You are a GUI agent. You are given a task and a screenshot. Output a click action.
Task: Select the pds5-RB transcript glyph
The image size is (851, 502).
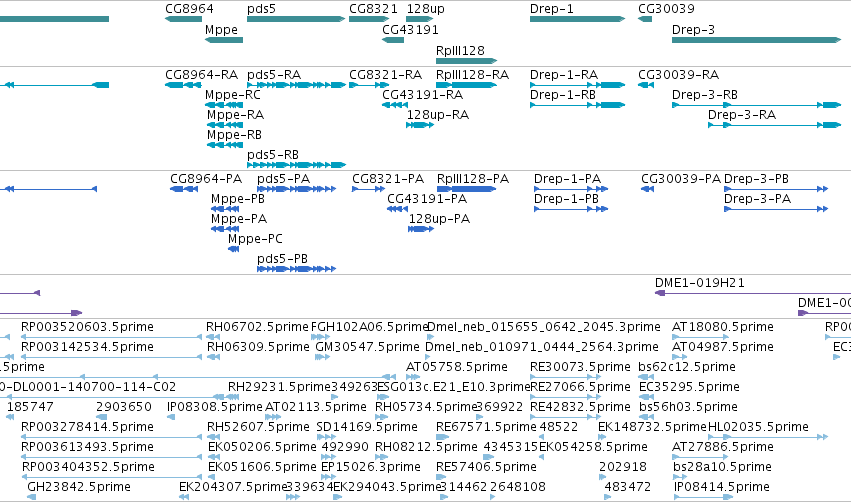(x=296, y=165)
